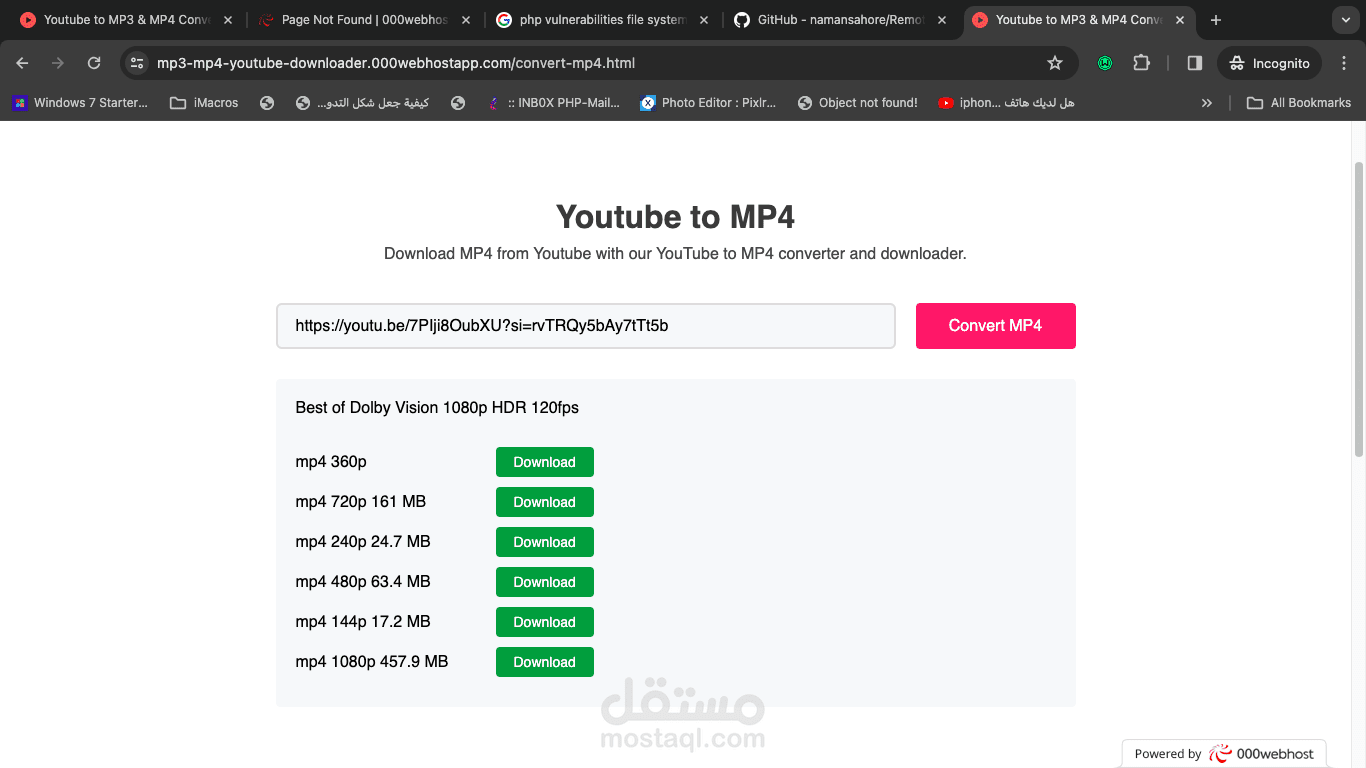
Task: Click the globe bookmark after iMacros
Action: [267, 103]
